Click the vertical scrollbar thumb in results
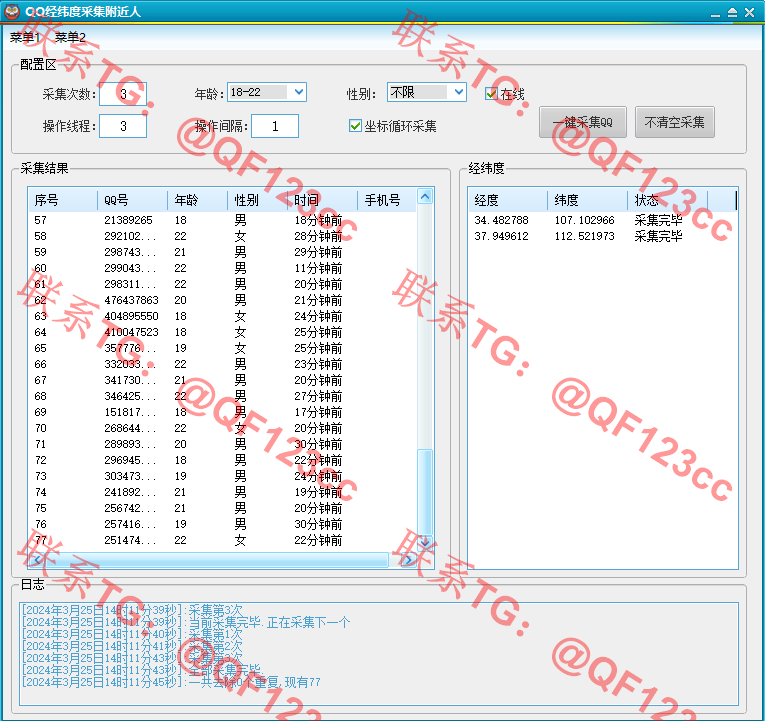Screen dimensions: 765x721 [425, 490]
